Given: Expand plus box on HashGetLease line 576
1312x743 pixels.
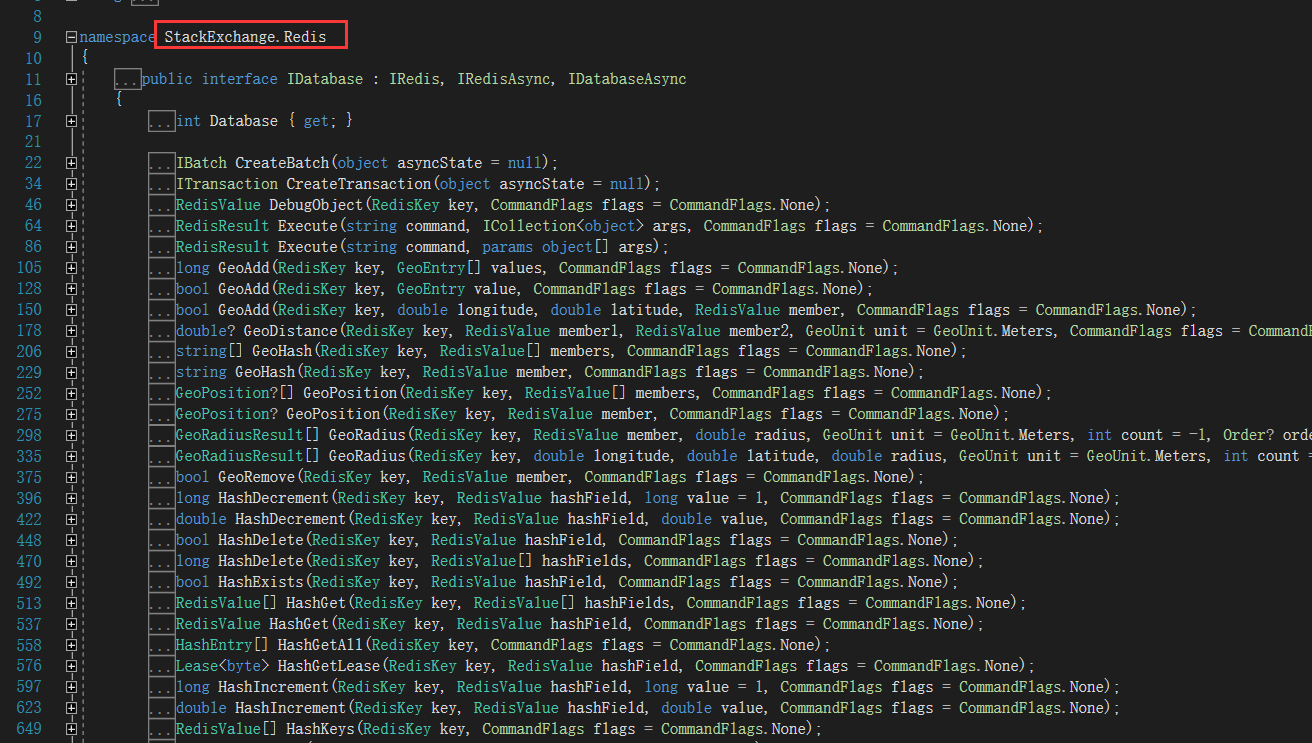Looking at the screenshot, I should [x=71, y=667].
